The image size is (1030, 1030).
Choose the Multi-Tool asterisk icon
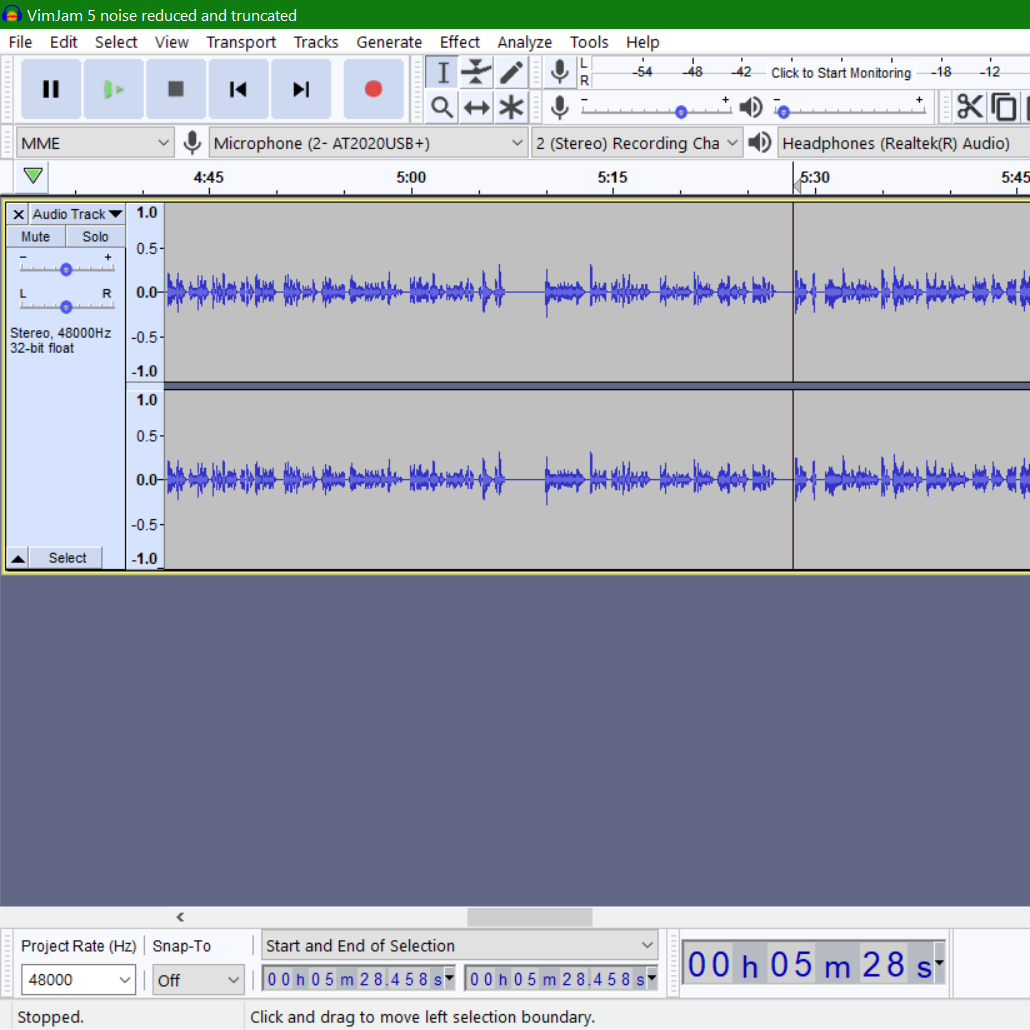coord(511,107)
